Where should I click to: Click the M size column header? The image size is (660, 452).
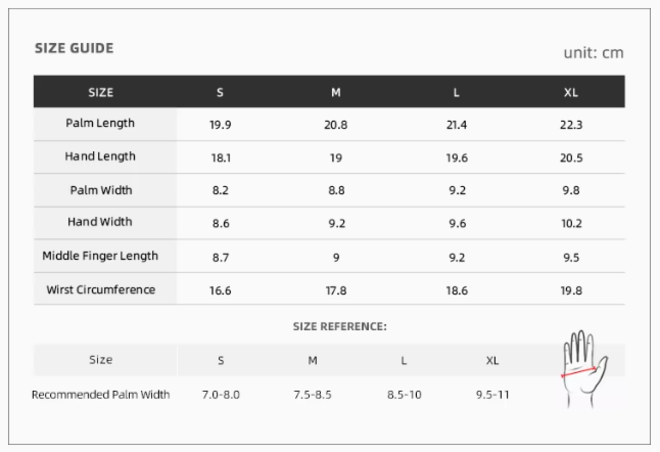(336, 92)
